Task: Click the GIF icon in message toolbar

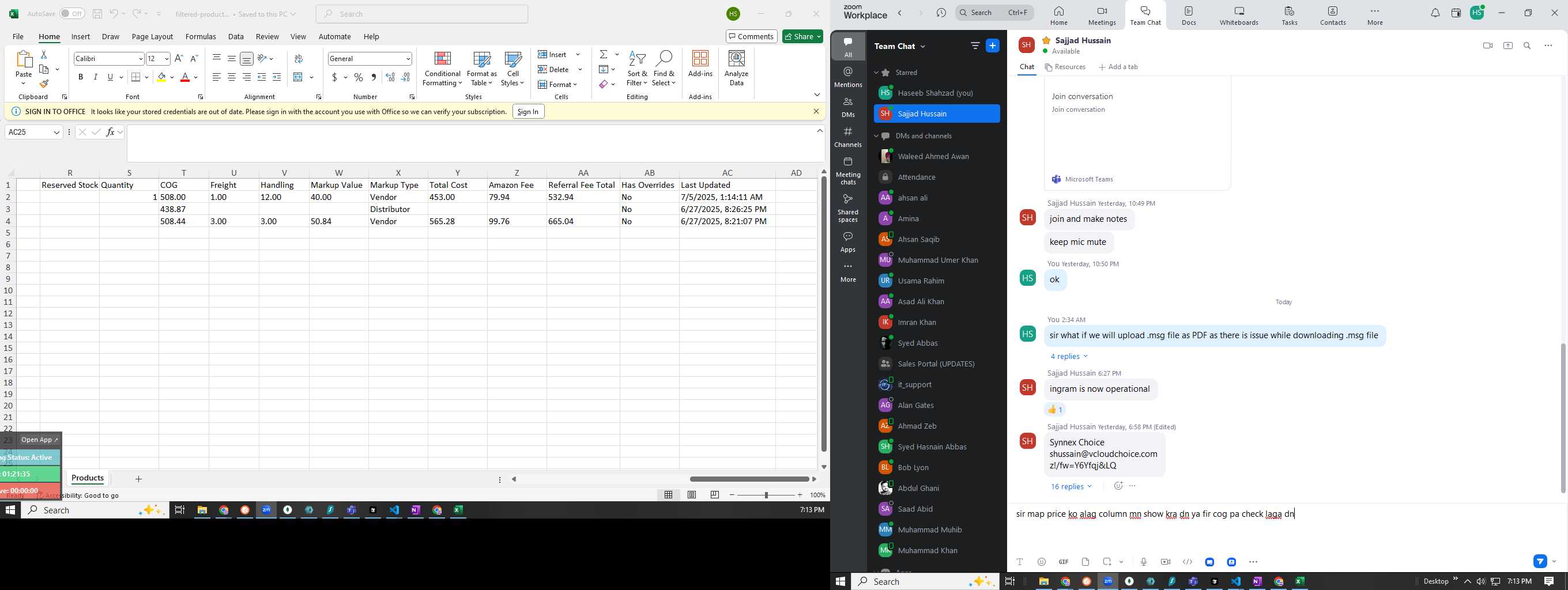Action: (x=1064, y=562)
